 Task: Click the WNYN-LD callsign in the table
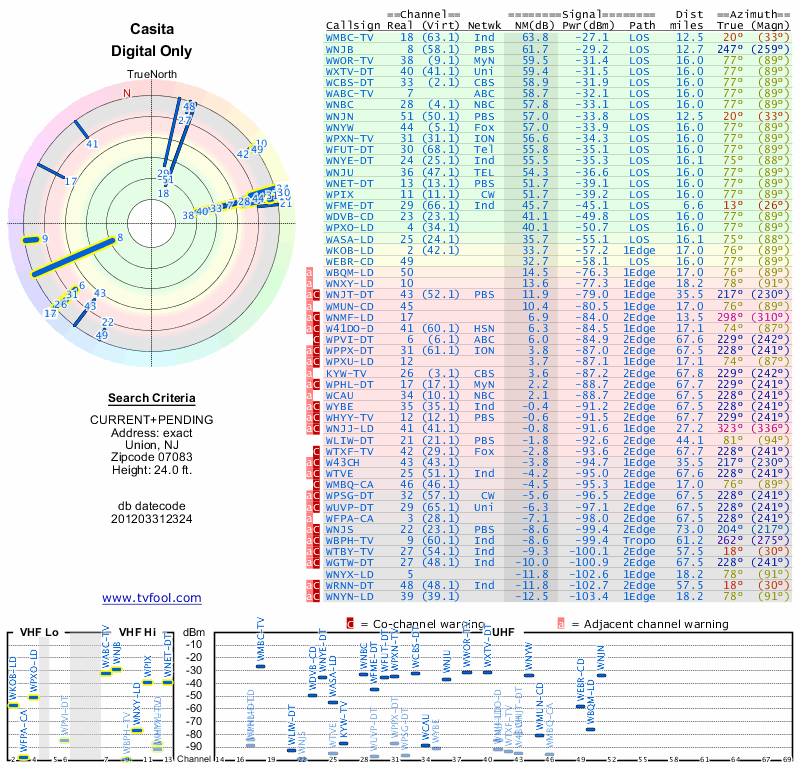(349, 596)
